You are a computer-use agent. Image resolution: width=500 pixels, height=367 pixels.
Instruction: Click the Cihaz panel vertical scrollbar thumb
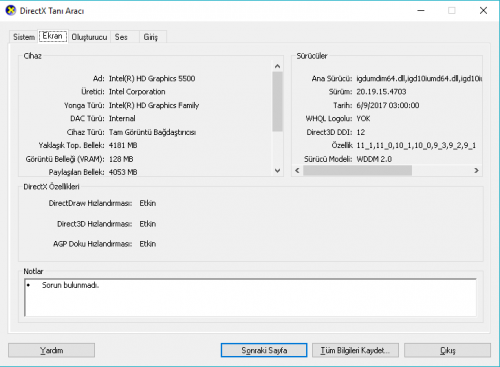click(277, 102)
